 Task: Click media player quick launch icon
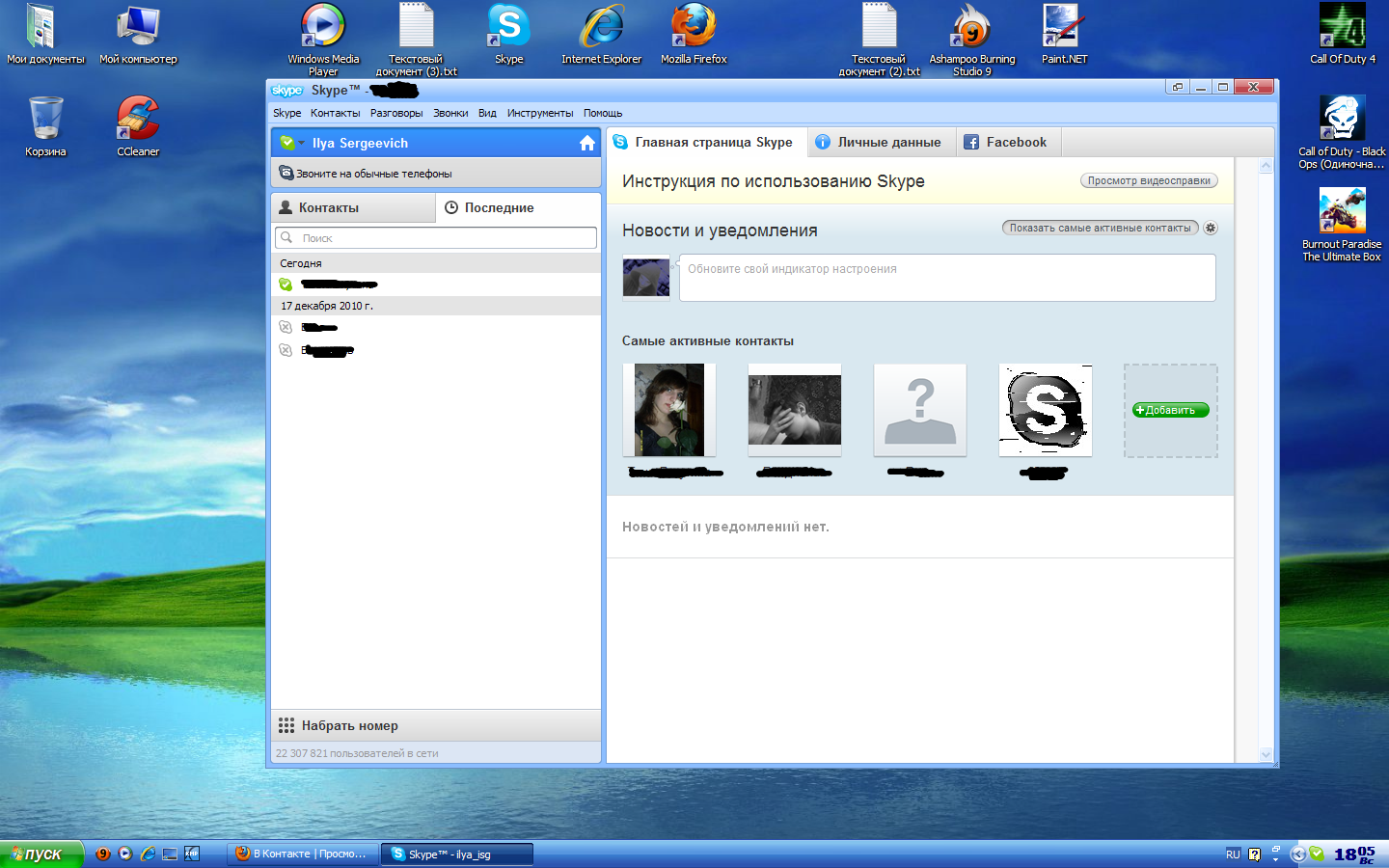pos(125,854)
